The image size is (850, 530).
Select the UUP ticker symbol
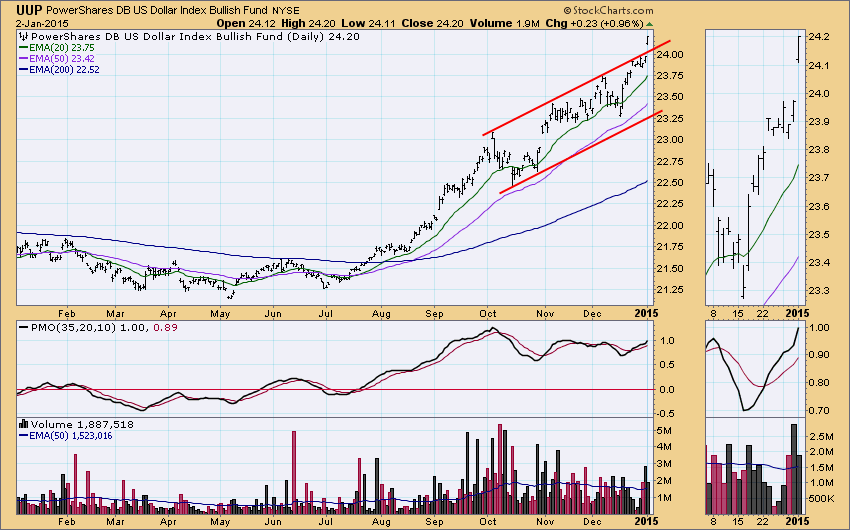(x=29, y=10)
